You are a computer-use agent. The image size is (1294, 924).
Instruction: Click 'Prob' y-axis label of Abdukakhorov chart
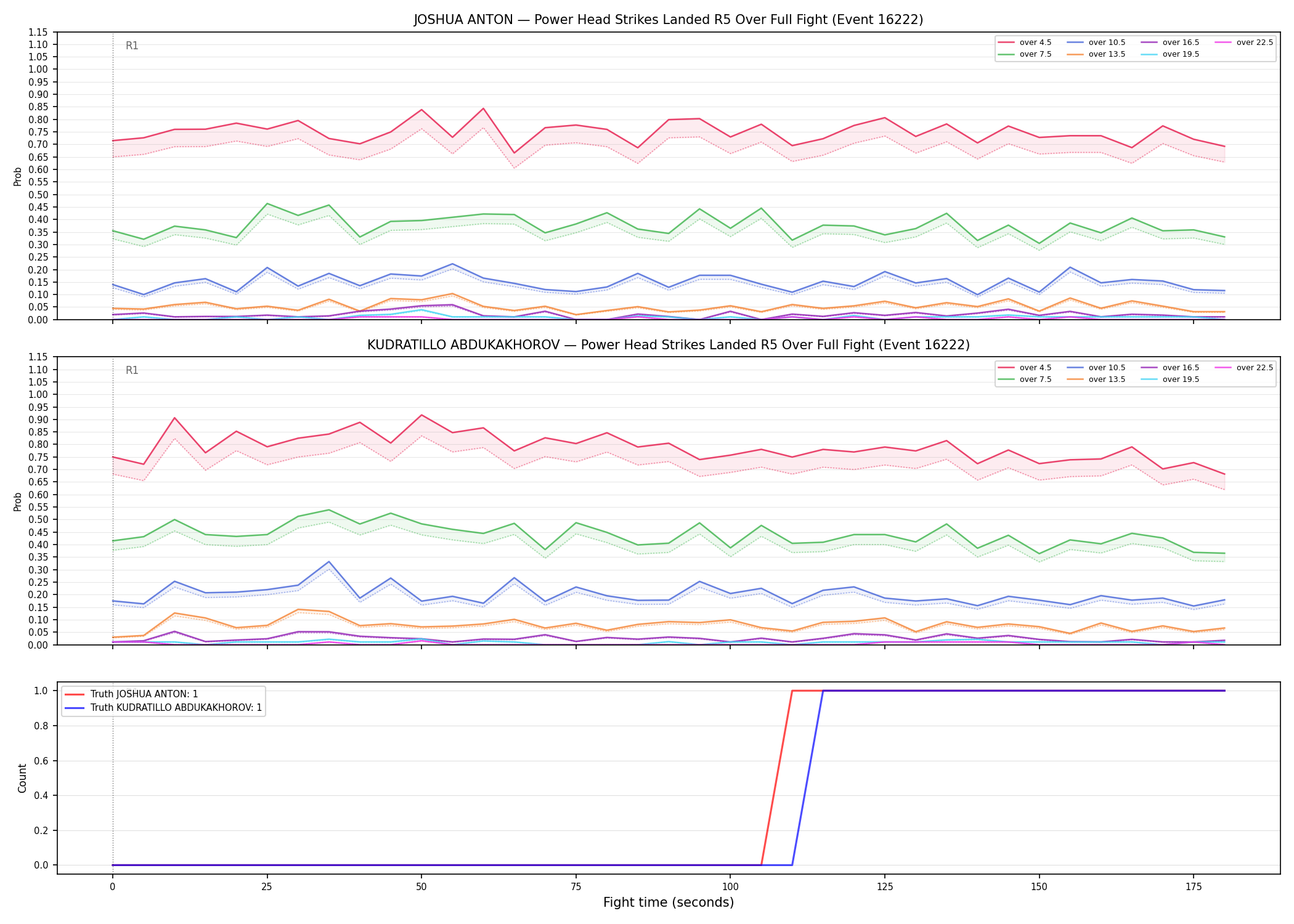18,501
